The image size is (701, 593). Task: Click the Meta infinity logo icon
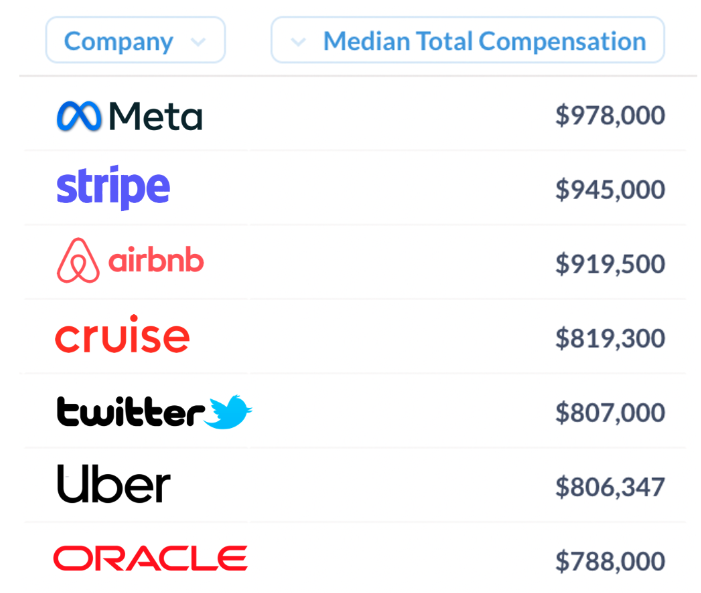[x=79, y=116]
